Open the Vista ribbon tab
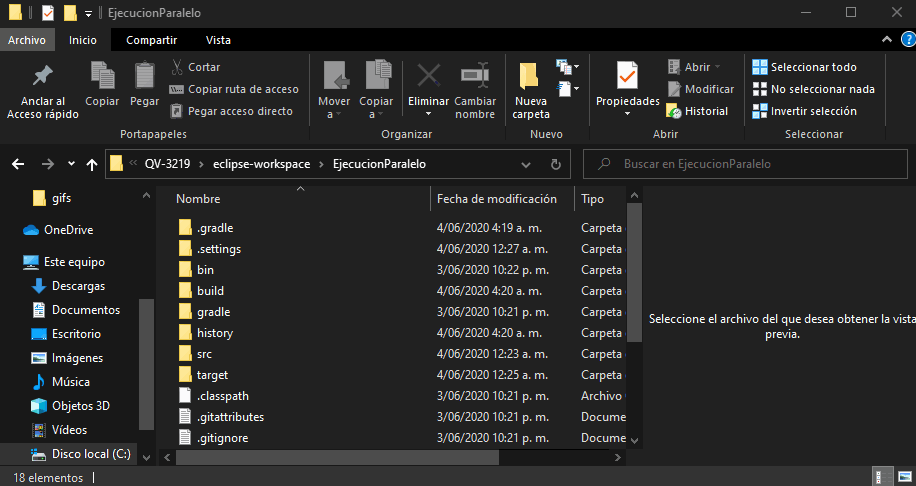The height and width of the screenshot is (486, 916). 218,40
